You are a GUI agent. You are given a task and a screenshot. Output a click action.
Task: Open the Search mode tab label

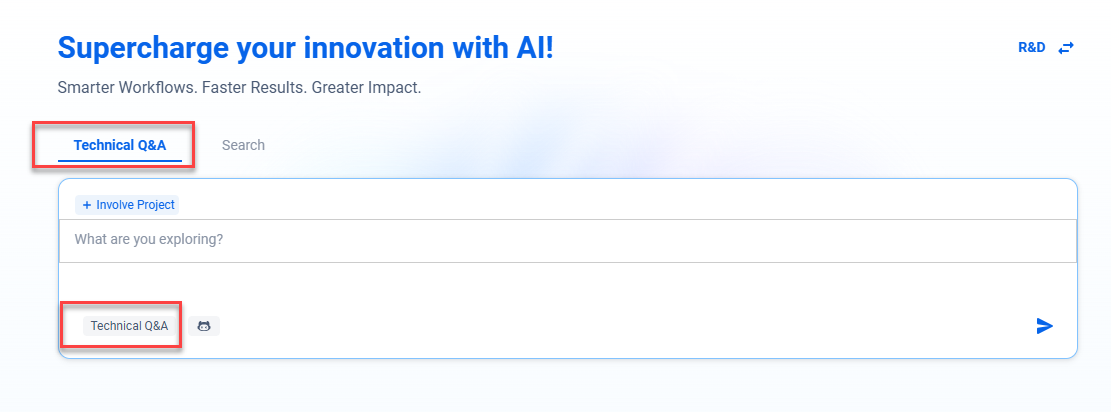pyautogui.click(x=243, y=145)
